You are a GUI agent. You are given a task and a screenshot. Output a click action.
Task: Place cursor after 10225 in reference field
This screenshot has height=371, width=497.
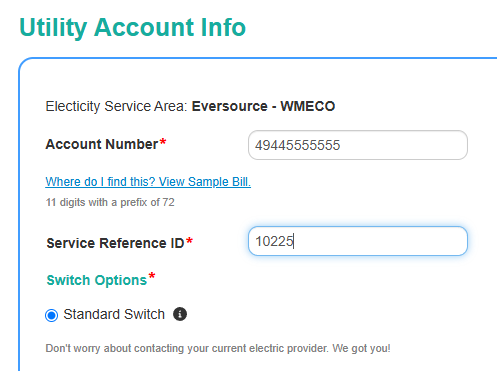point(294,241)
